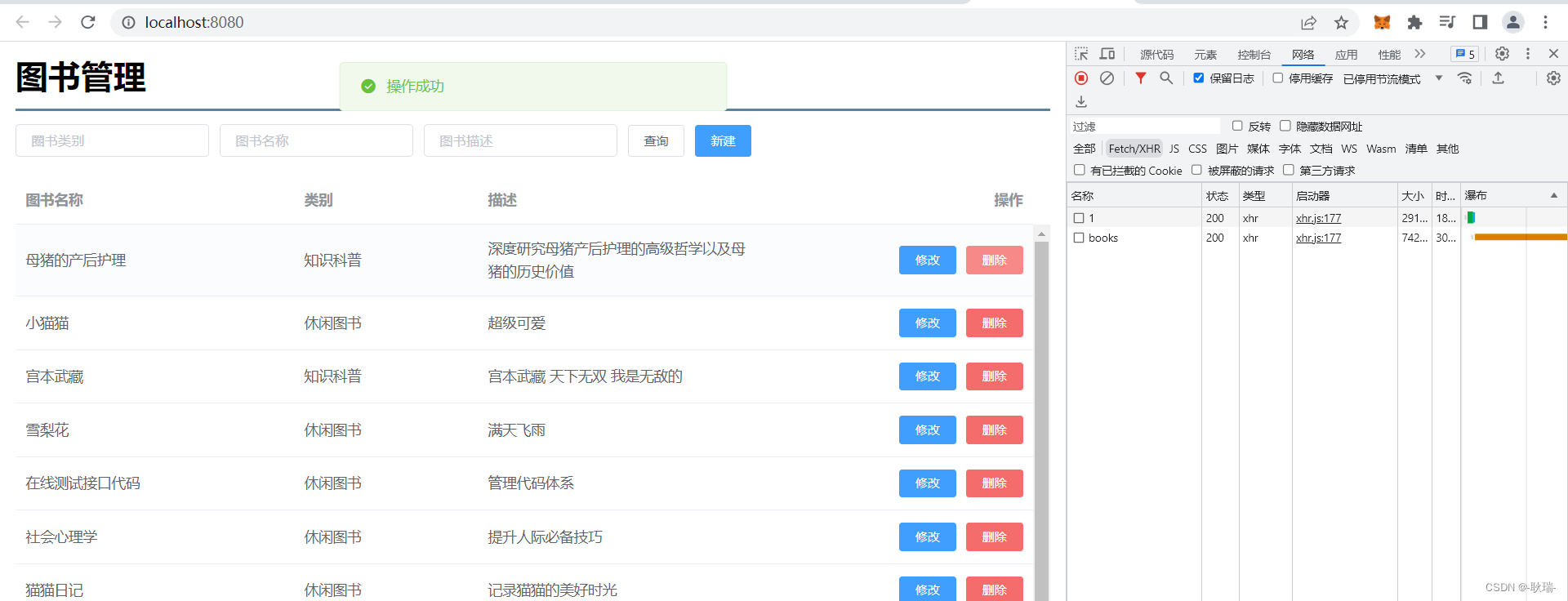Click the export HAR download arrow icon
The height and width of the screenshot is (601, 1568).
click(x=1081, y=101)
